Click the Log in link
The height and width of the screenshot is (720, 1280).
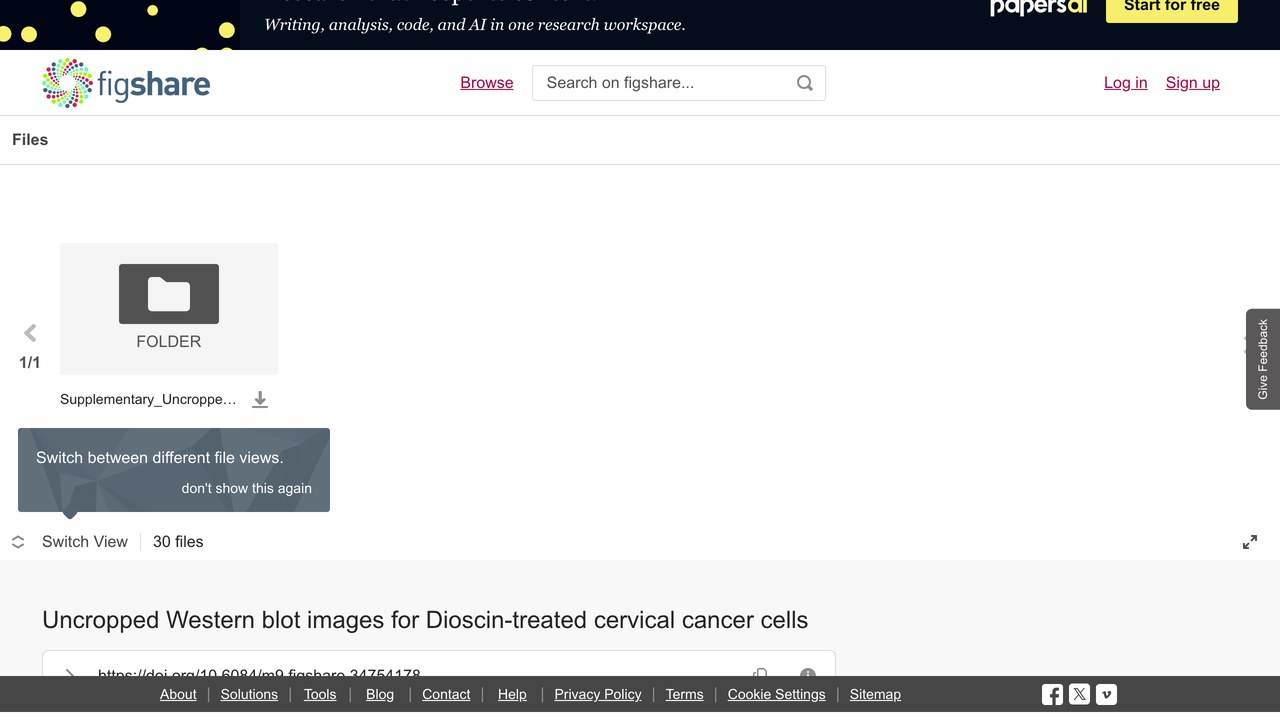point(1126,83)
